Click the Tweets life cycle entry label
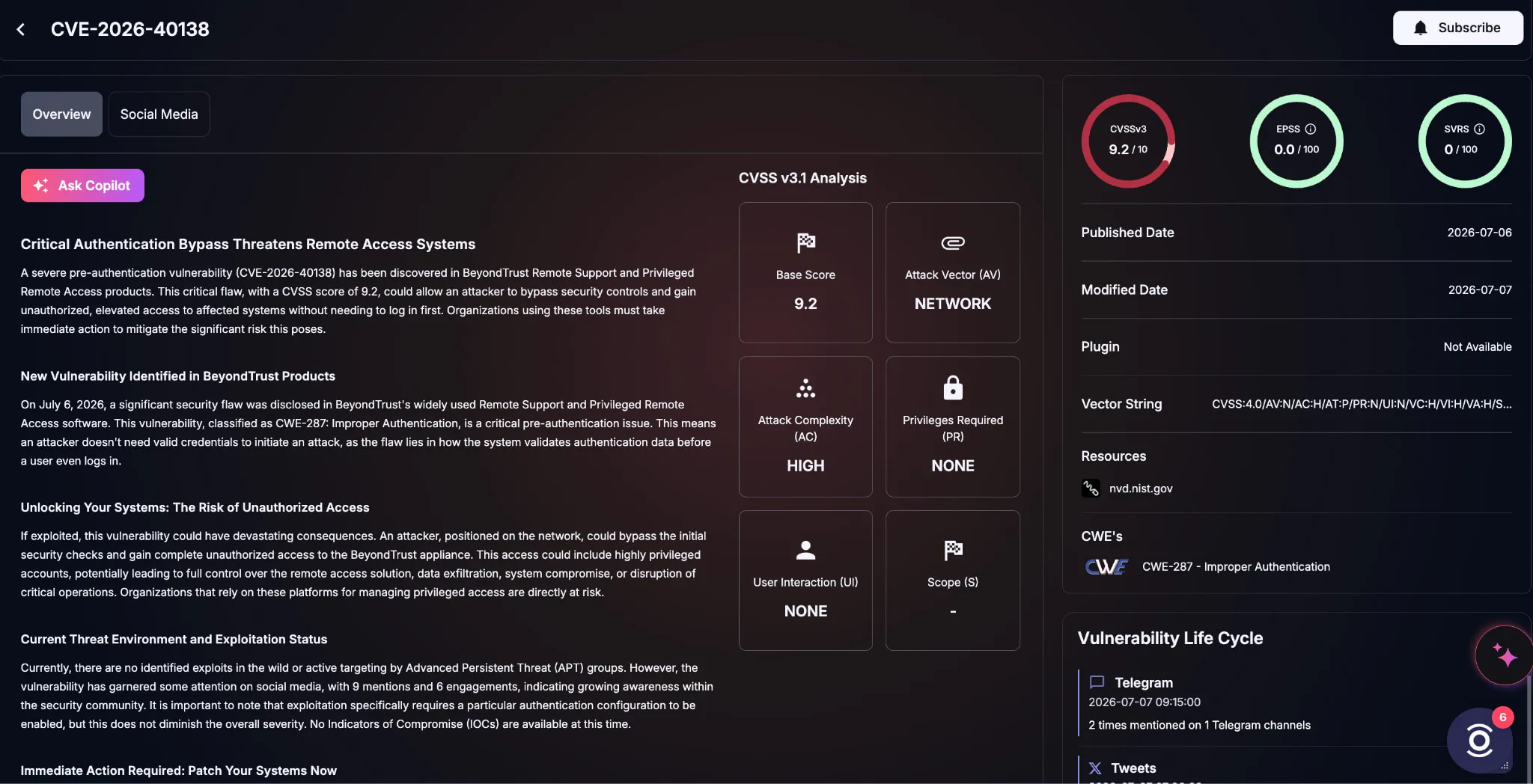 point(1133,768)
